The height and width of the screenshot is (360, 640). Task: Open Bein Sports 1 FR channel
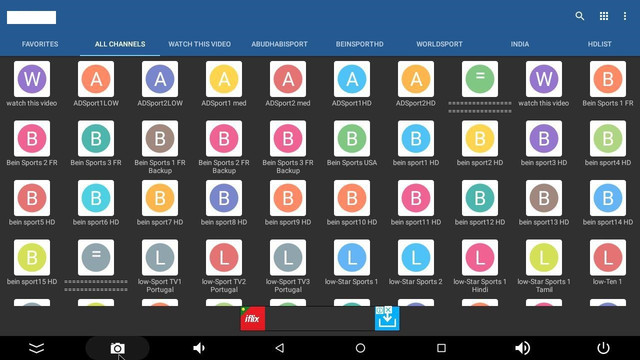[608, 79]
